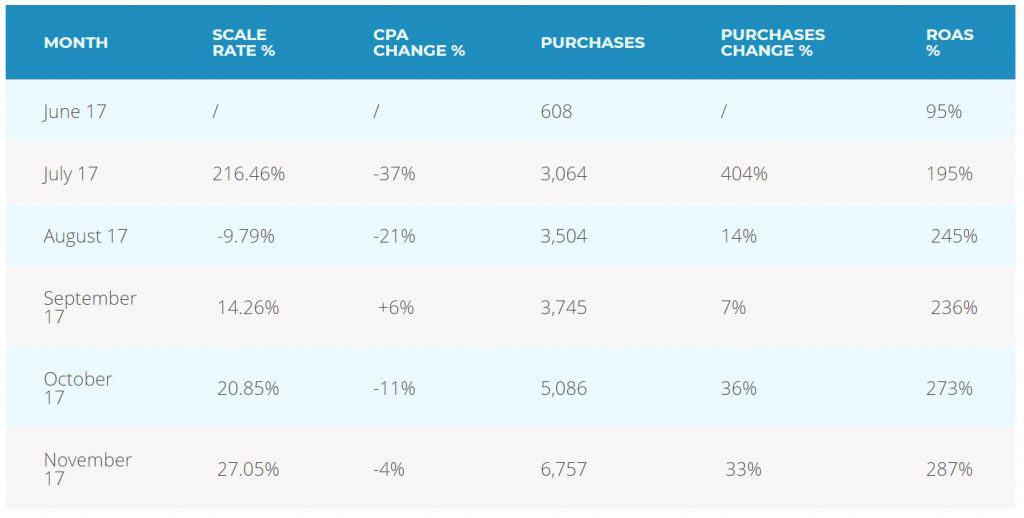Click the 6,757 purchases value
This screenshot has height=518, width=1024.
pos(564,469)
